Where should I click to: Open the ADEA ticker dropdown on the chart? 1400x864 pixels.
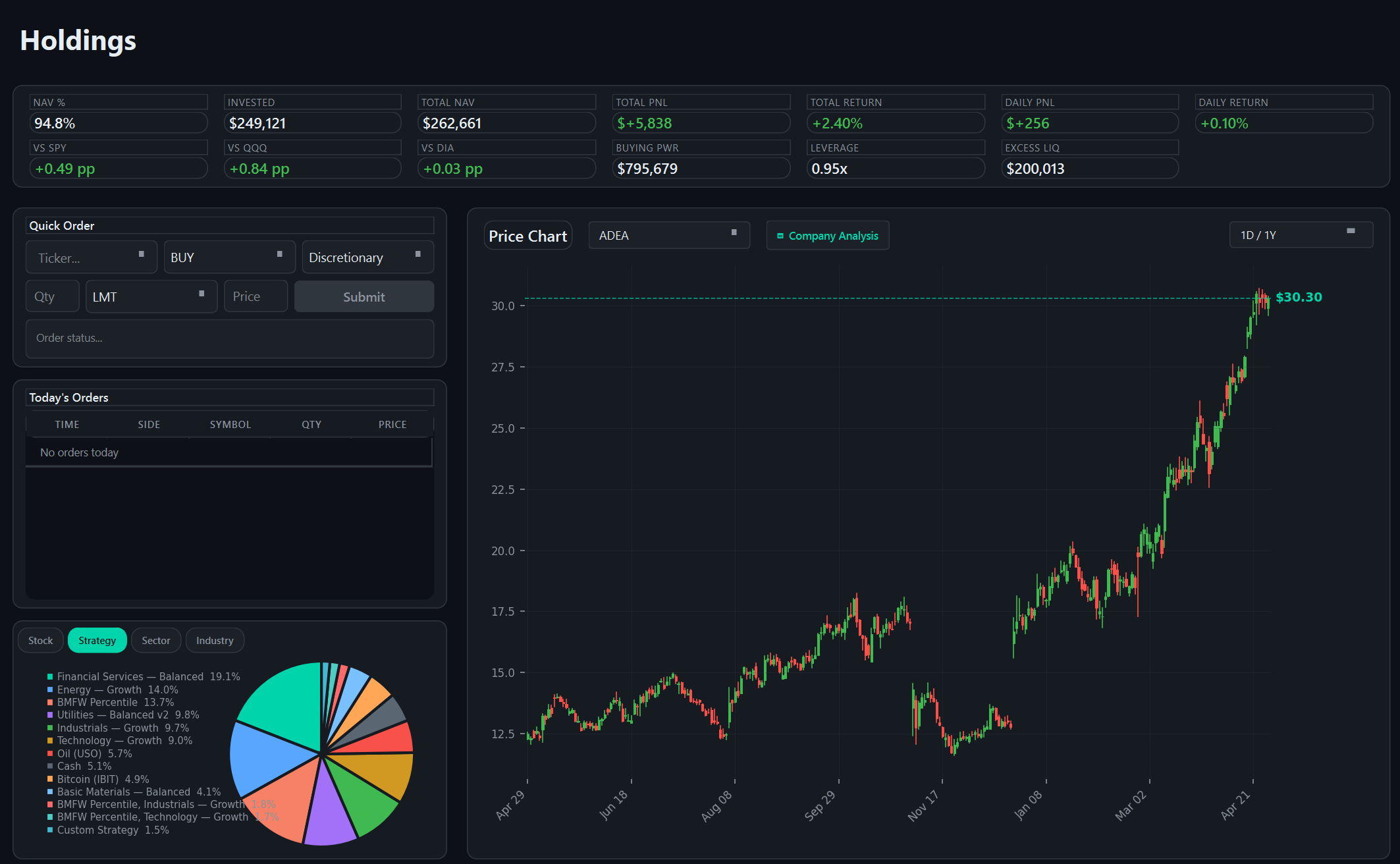[668, 235]
